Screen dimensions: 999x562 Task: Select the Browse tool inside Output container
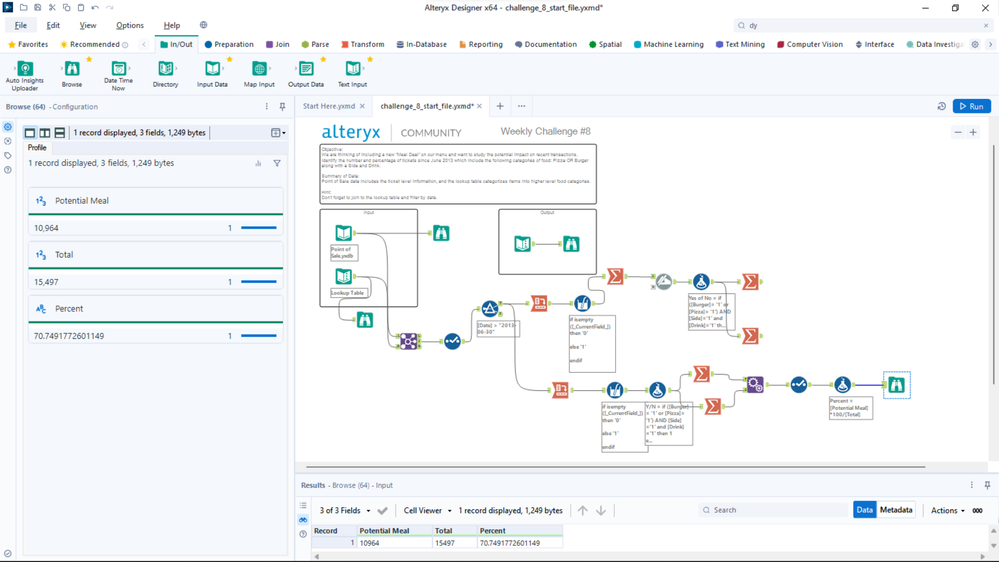pos(571,244)
